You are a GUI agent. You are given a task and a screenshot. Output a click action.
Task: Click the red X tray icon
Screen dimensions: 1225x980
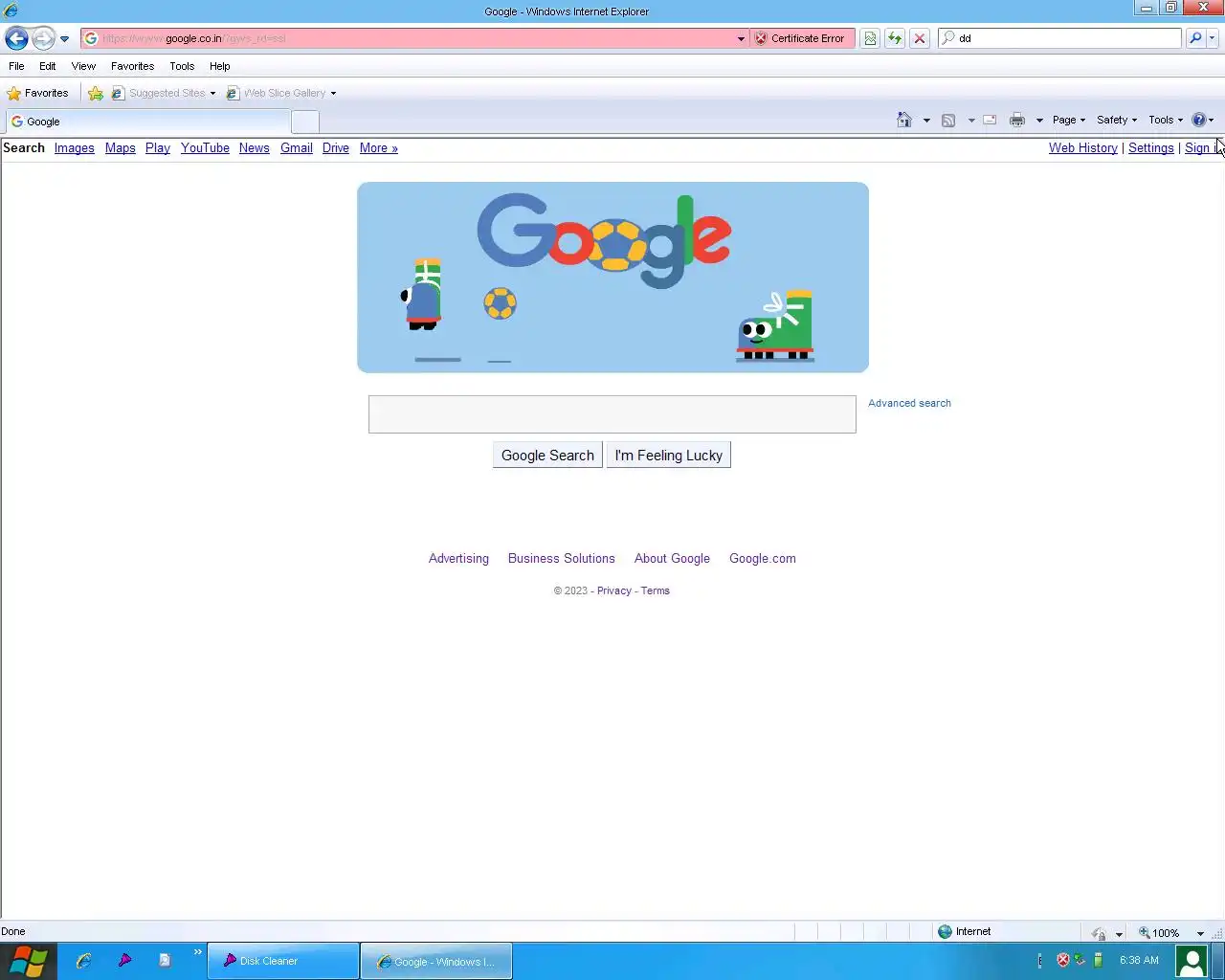pyautogui.click(x=1062, y=960)
